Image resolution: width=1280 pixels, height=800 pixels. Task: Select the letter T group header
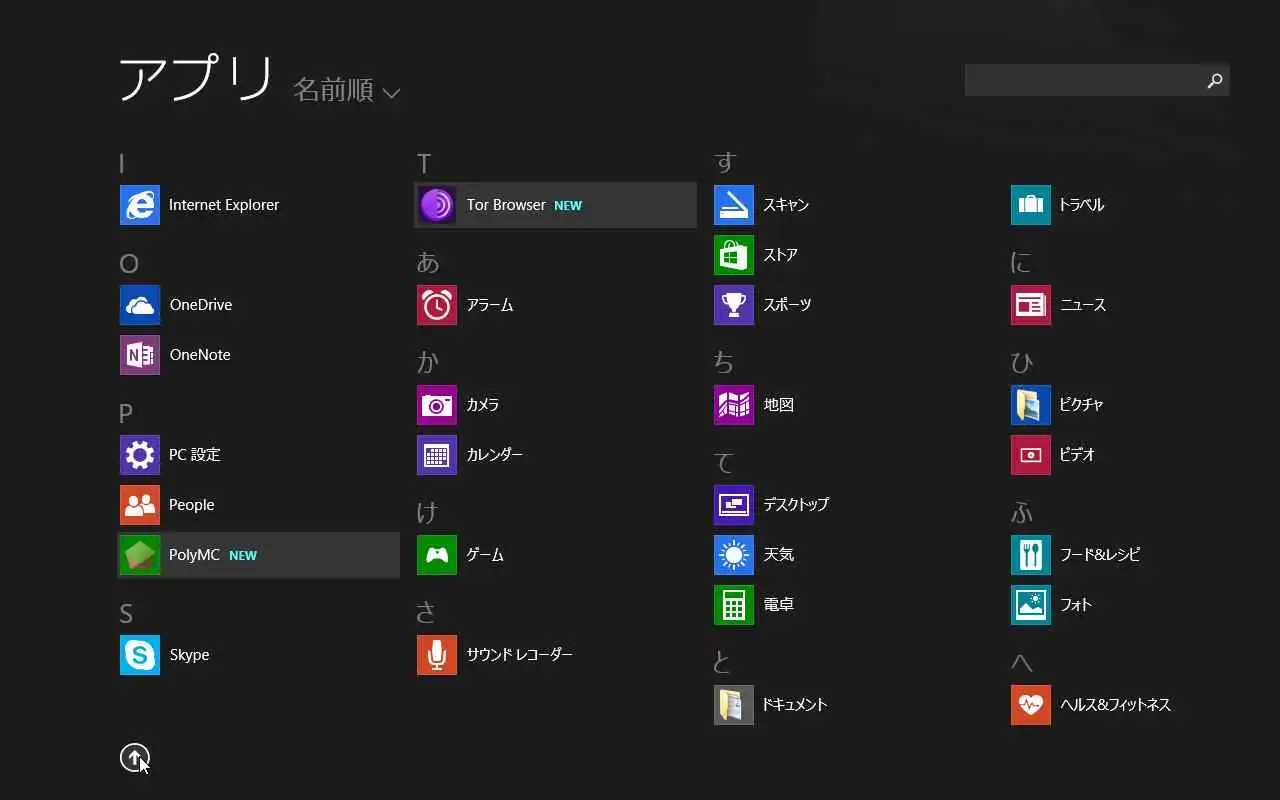[424, 164]
